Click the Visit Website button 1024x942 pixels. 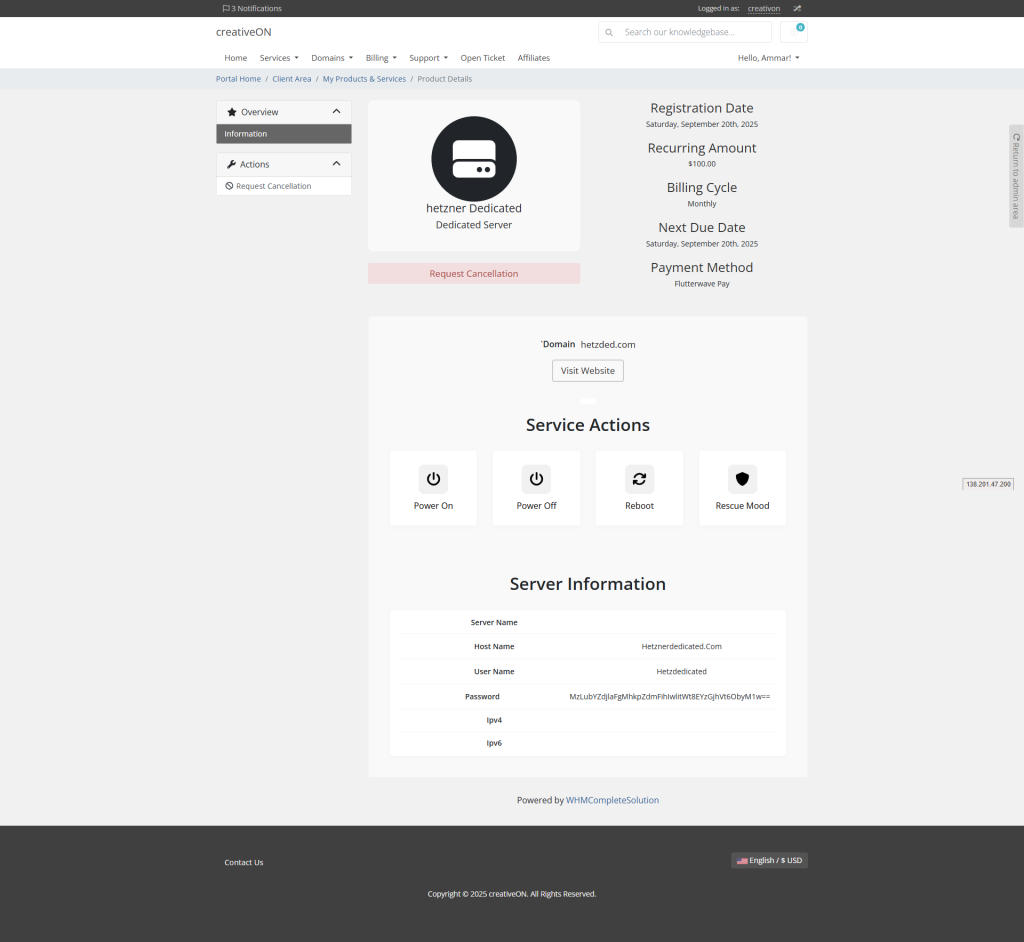(x=587, y=370)
